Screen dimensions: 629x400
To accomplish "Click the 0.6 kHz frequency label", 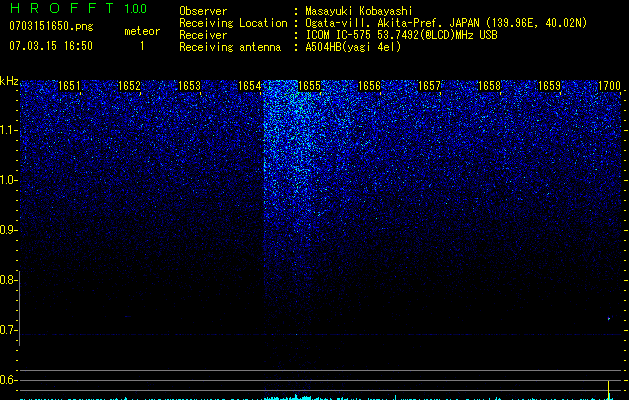I will point(8,380).
